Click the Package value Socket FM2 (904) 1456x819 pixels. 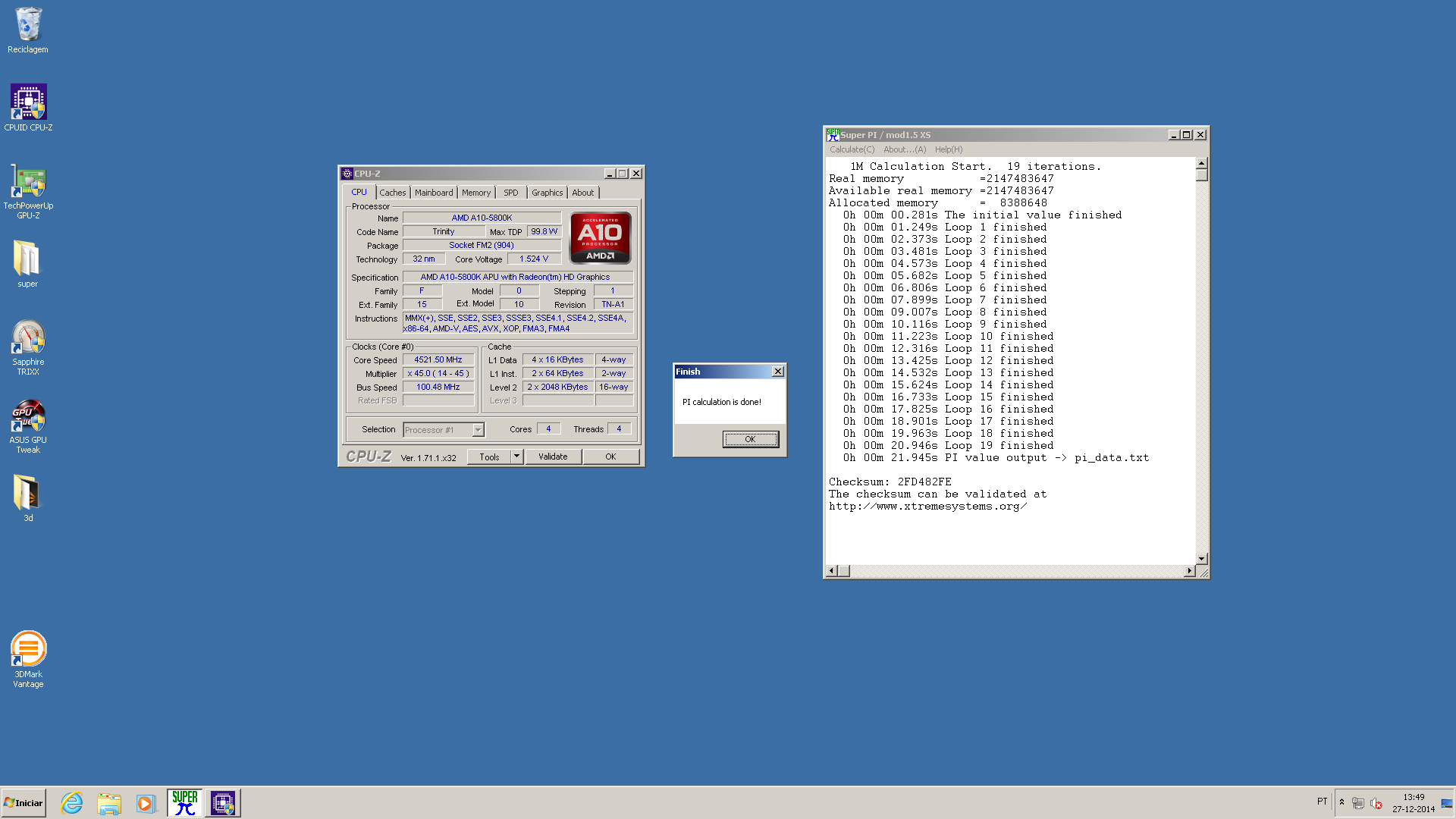point(482,246)
